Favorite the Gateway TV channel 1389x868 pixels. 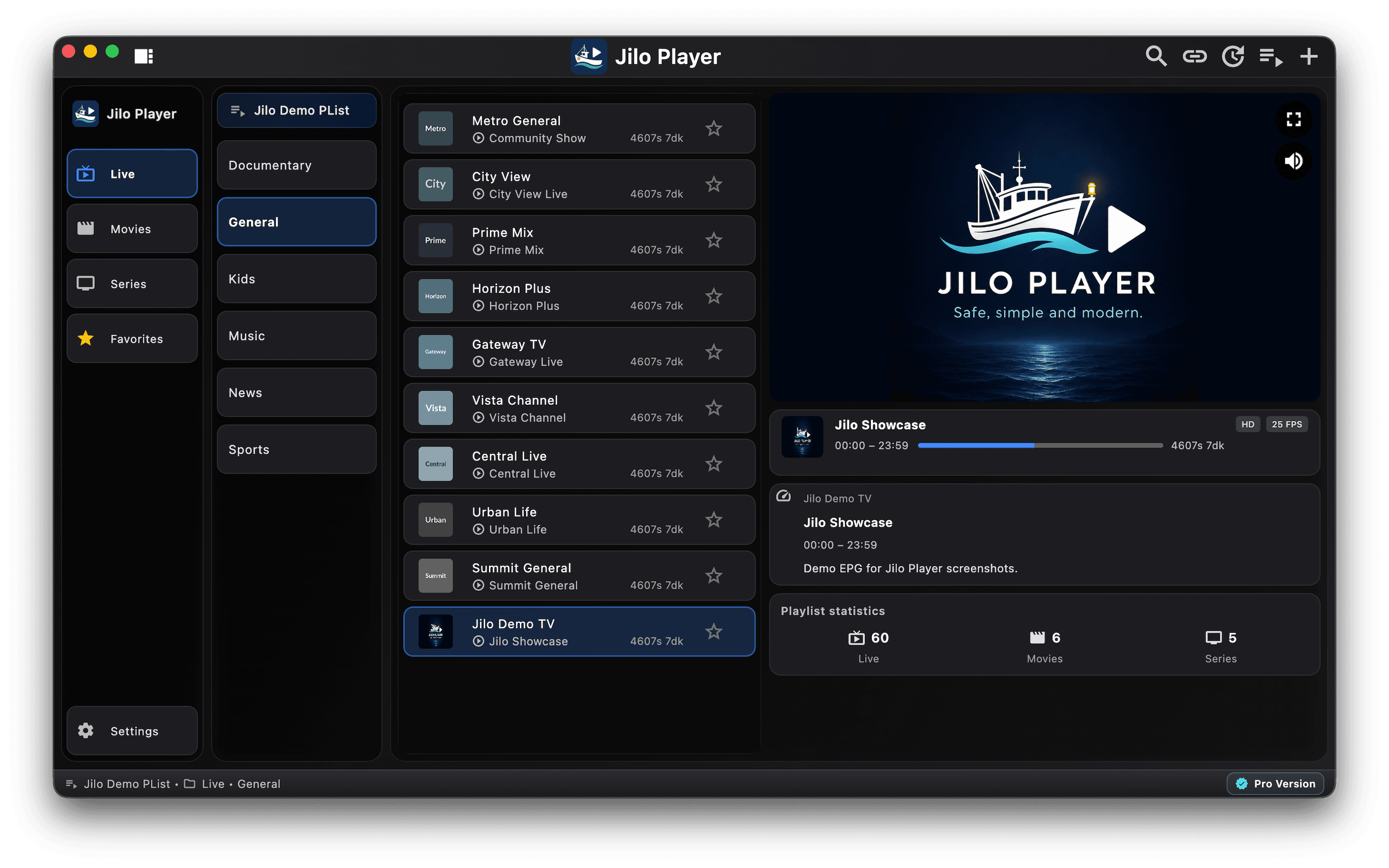(x=713, y=352)
